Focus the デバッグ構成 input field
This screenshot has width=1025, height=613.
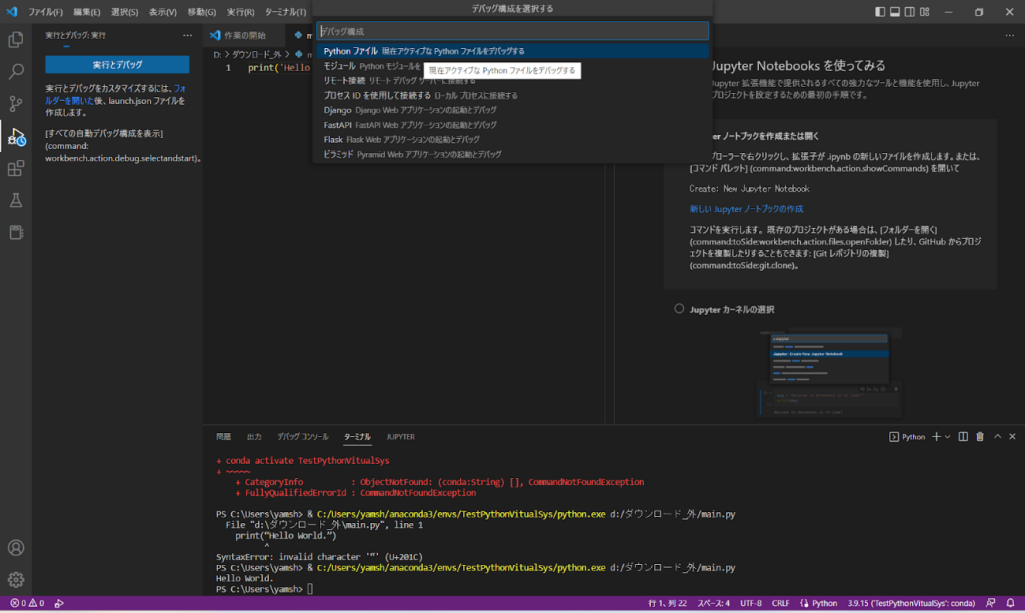[512, 31]
